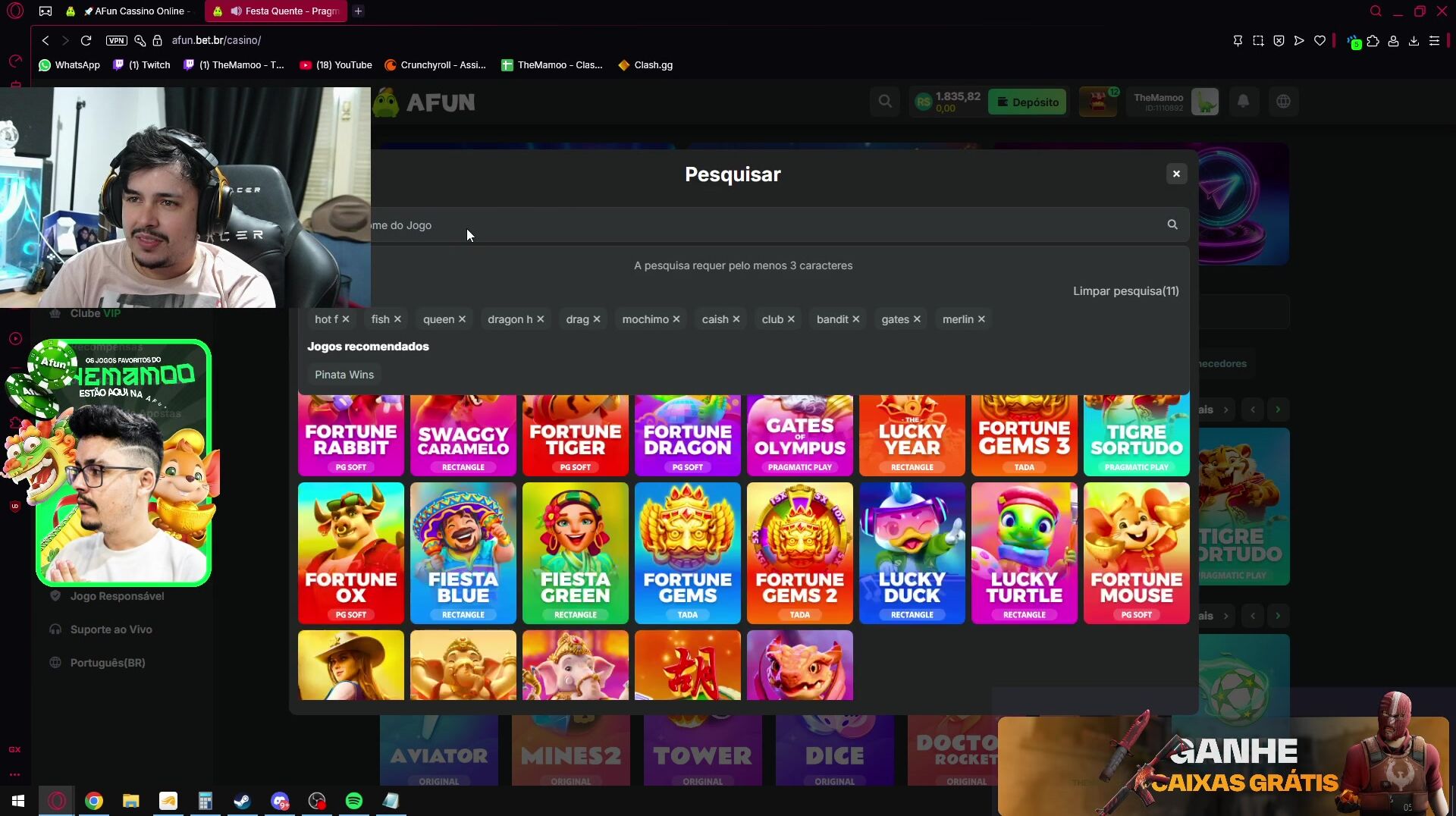
Task: Open the Lucky Turtle game
Action: tap(1025, 553)
